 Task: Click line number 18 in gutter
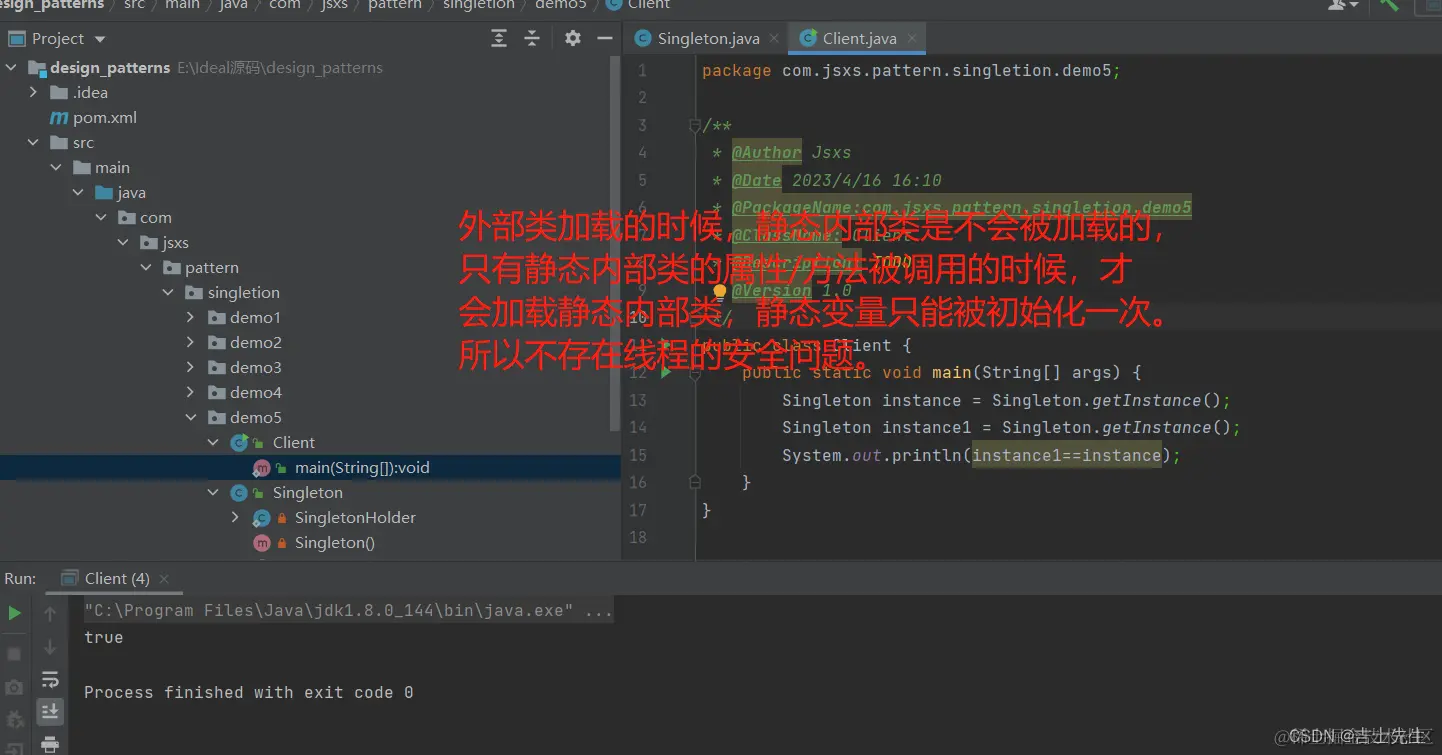coord(637,537)
